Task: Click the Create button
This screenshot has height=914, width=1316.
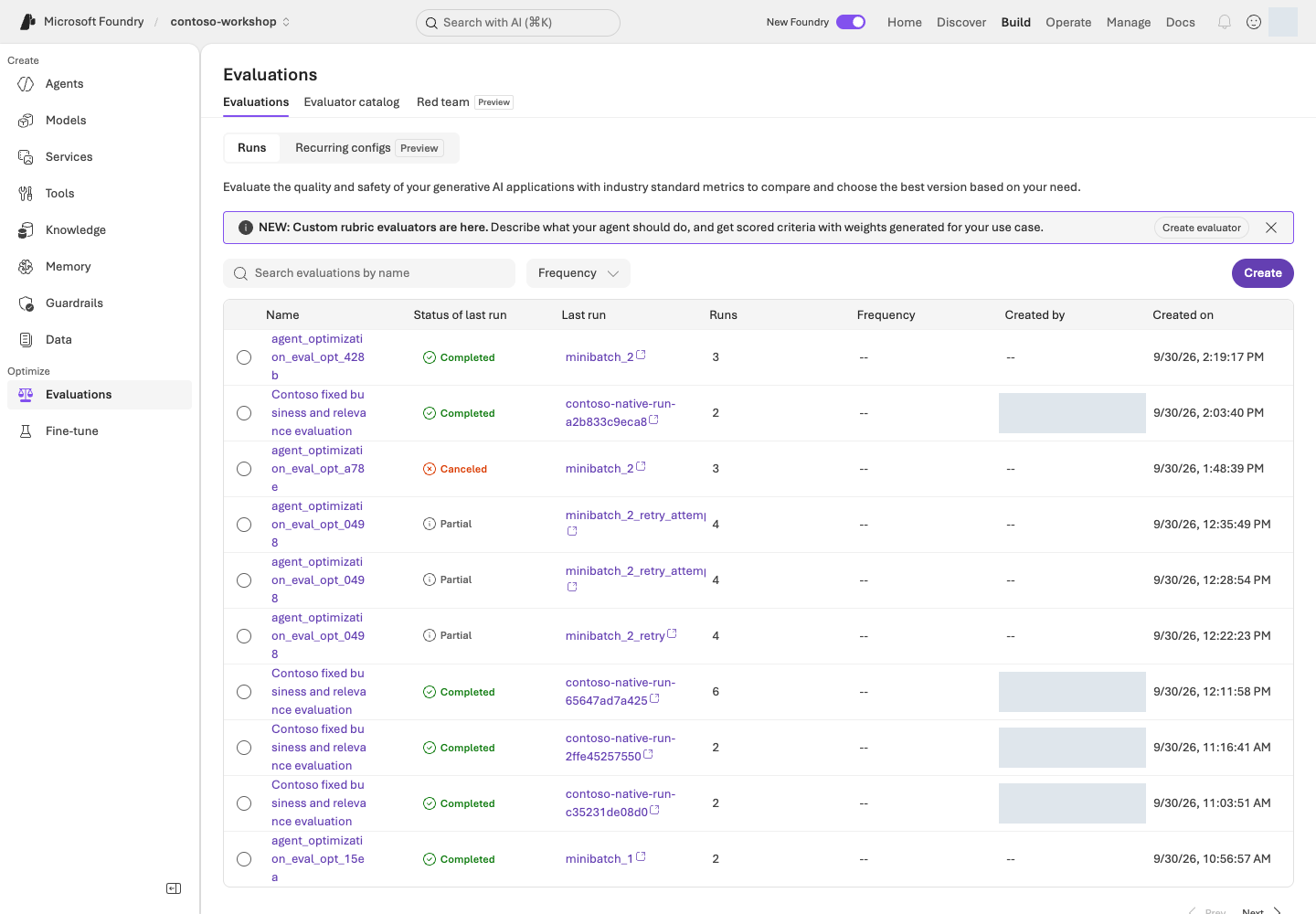Action: tap(1263, 273)
